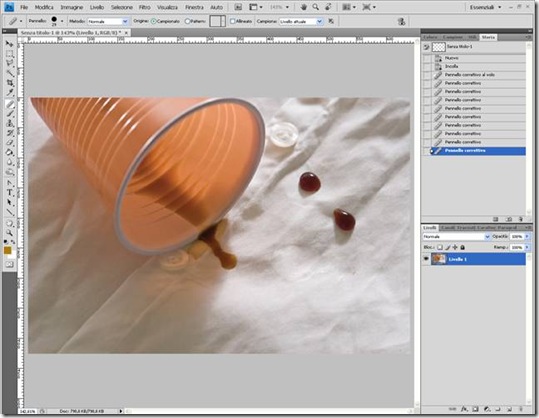Open the Campiona dropdown set to Livello attuale
This screenshot has width=539, height=418.
(x=301, y=21)
